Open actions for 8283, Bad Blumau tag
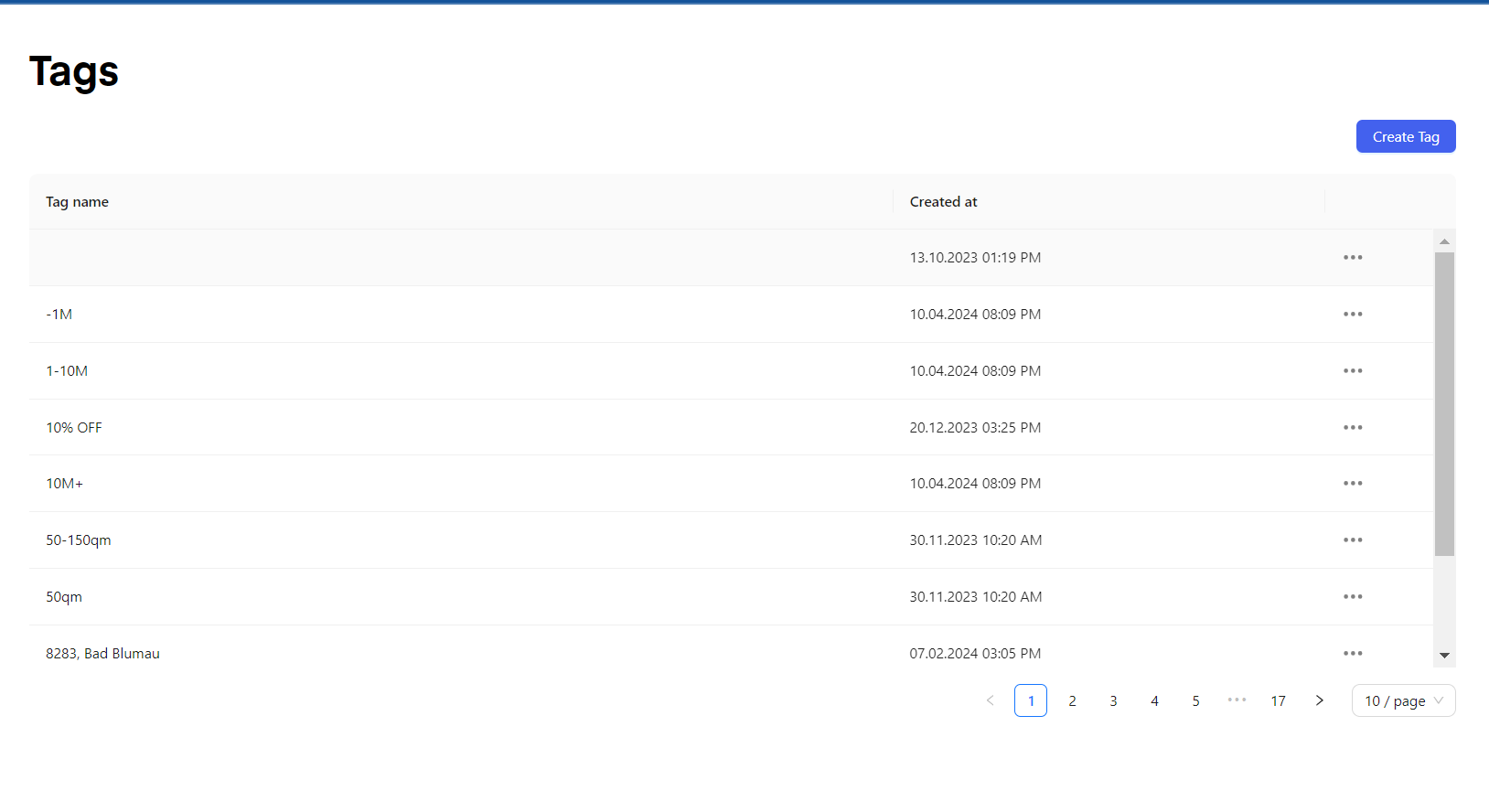 tap(1353, 654)
